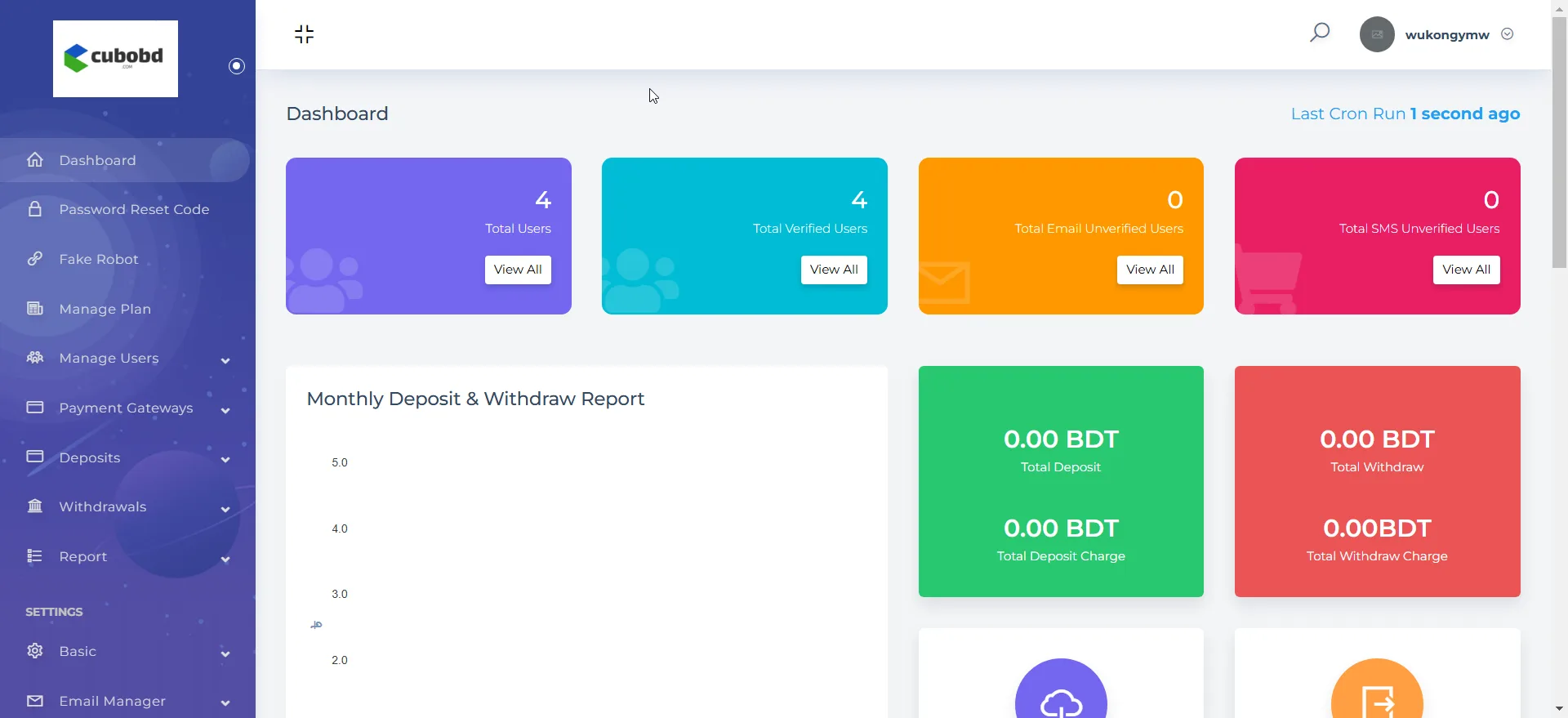
Task: Open the search magnifier icon
Action: pyautogui.click(x=1320, y=33)
